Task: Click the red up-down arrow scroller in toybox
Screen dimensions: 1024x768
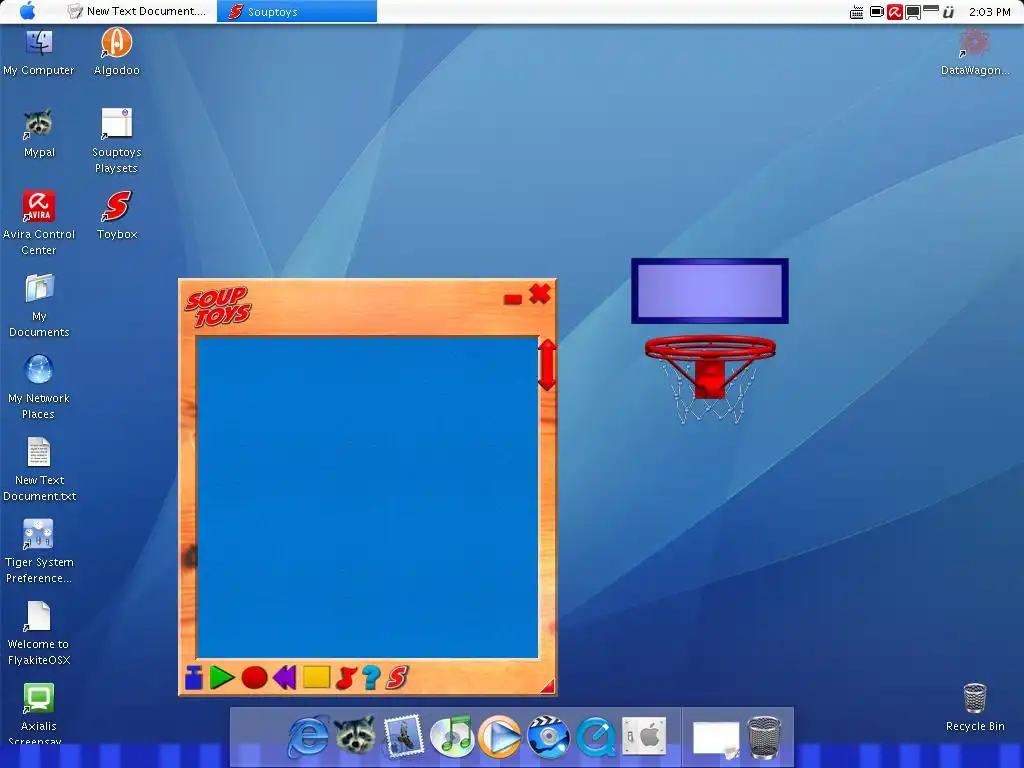Action: point(547,364)
